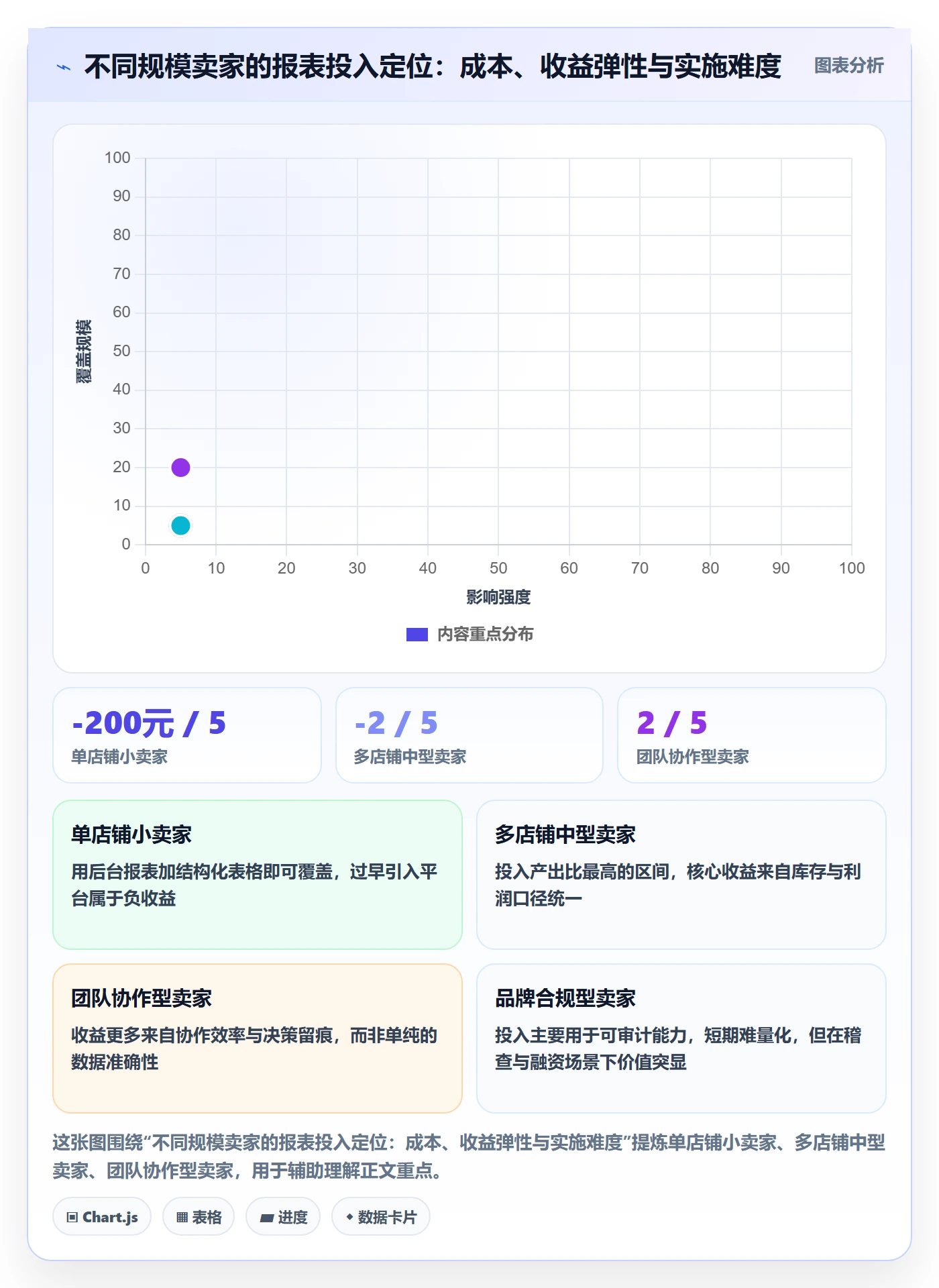Click the 表格 tag chip
This screenshot has height=1288, width=939.
point(199,1217)
